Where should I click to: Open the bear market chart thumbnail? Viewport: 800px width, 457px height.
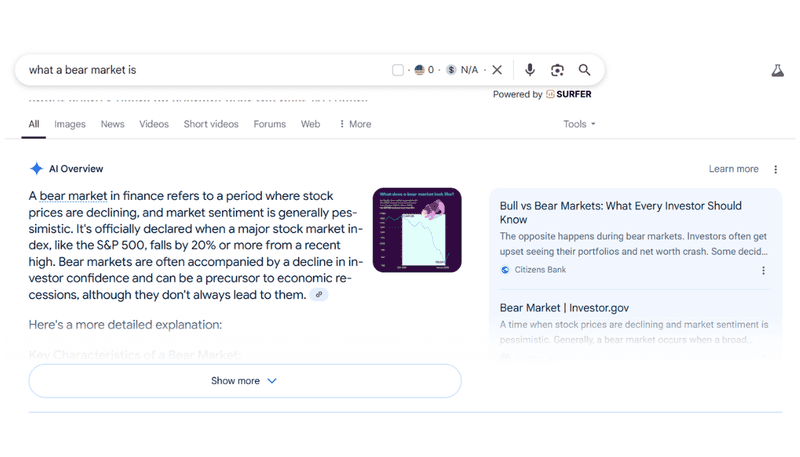tap(417, 230)
